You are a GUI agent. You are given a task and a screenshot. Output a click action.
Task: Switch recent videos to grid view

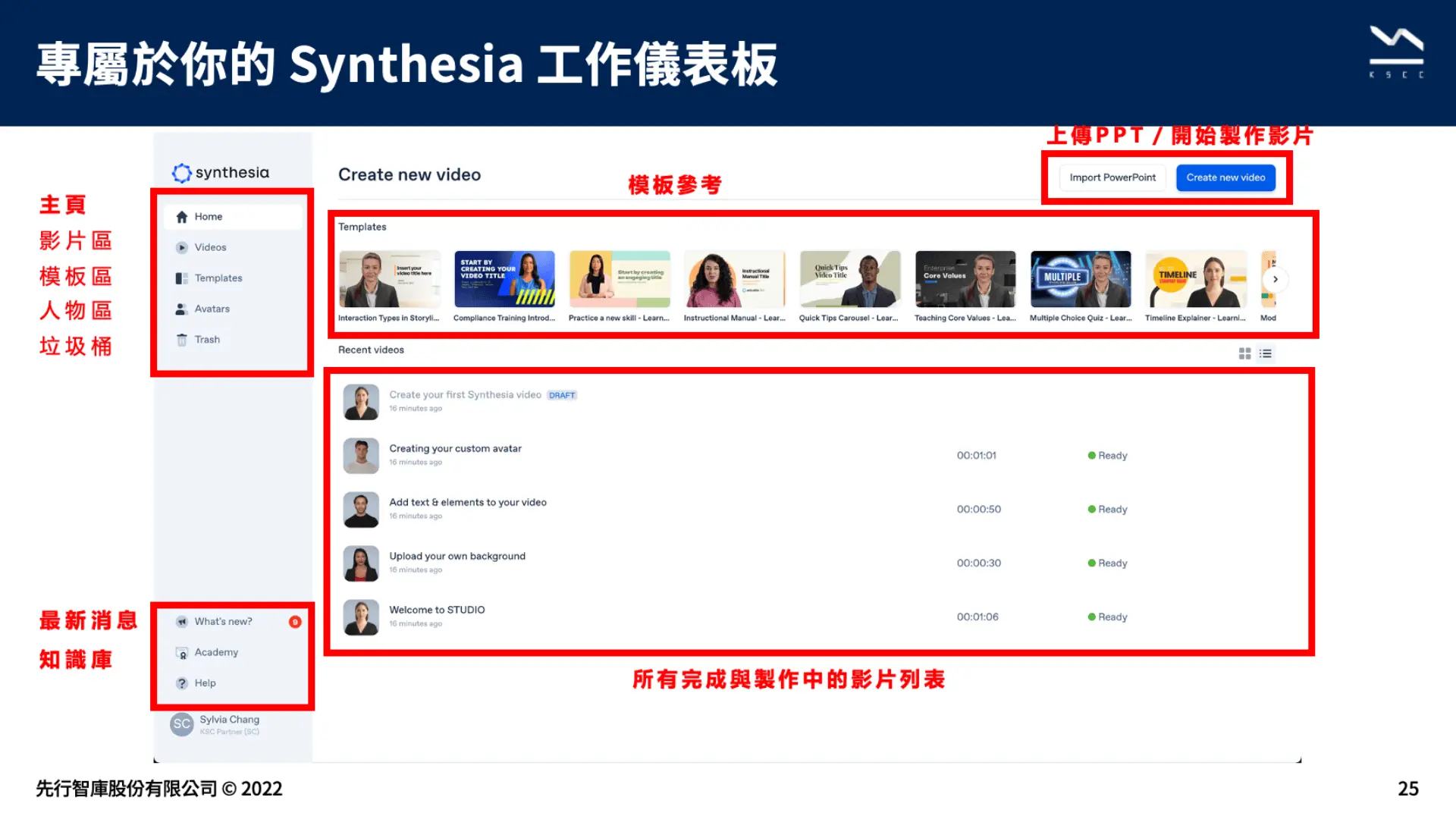tap(1244, 353)
